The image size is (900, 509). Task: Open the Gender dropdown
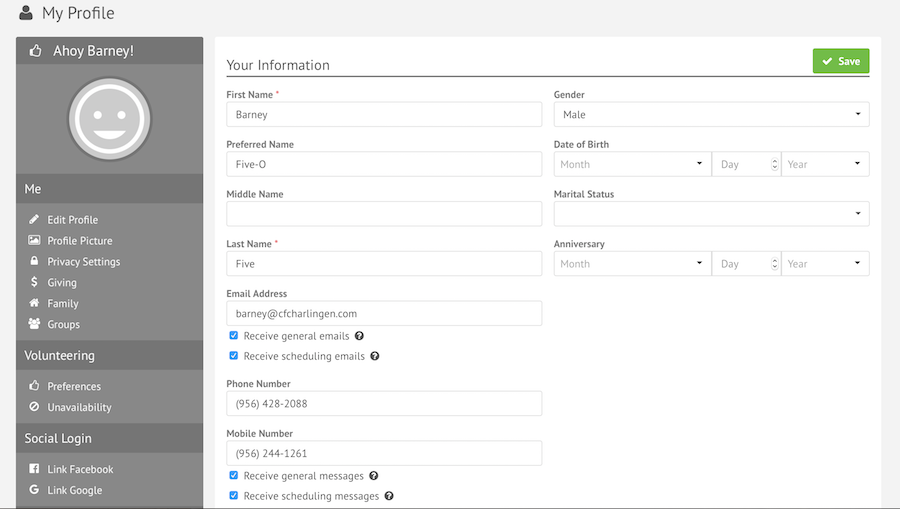coord(711,114)
